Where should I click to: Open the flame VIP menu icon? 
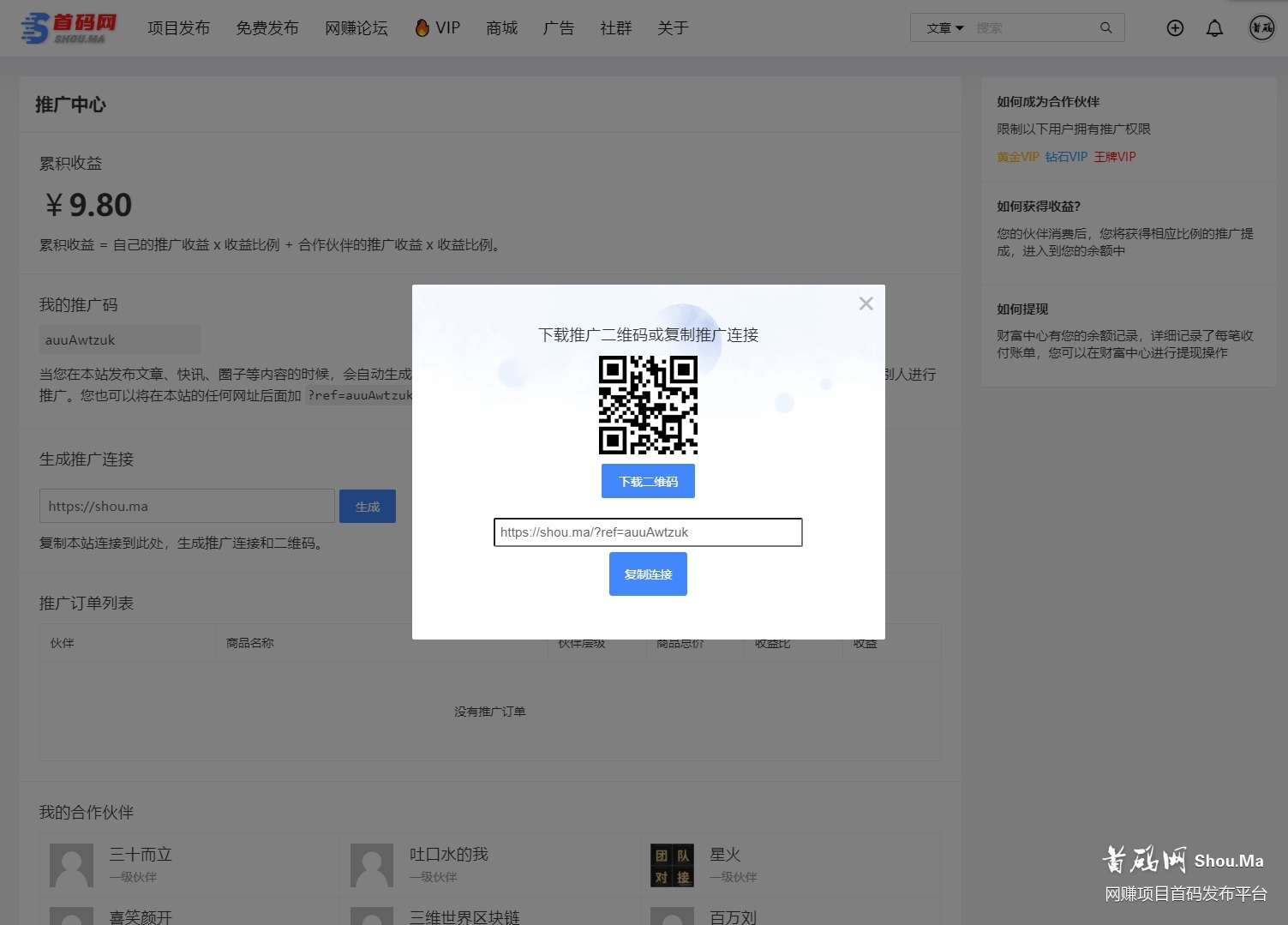(422, 27)
